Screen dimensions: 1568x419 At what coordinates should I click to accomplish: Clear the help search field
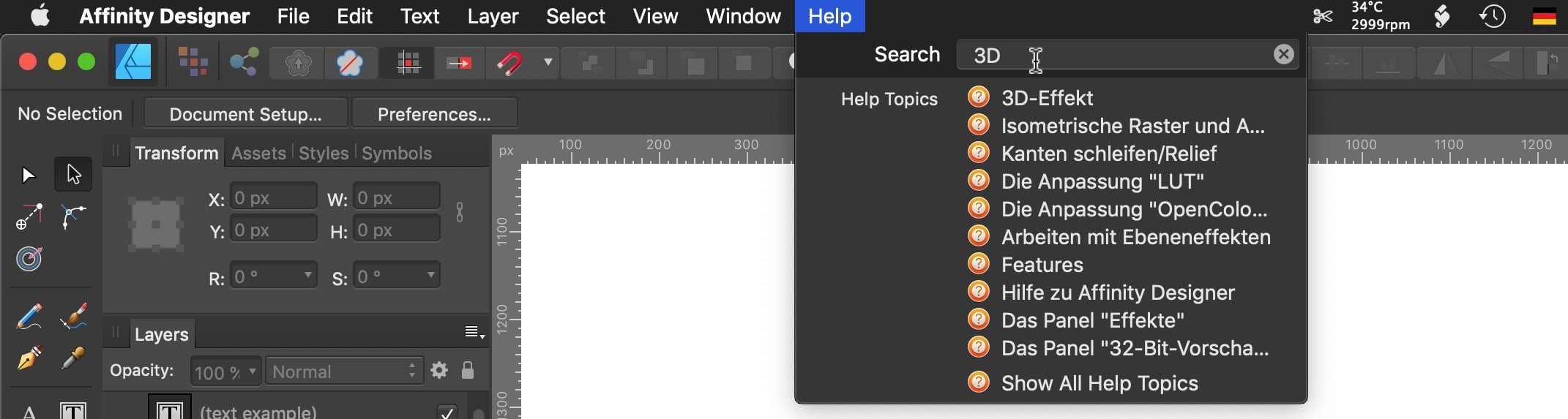[1283, 54]
